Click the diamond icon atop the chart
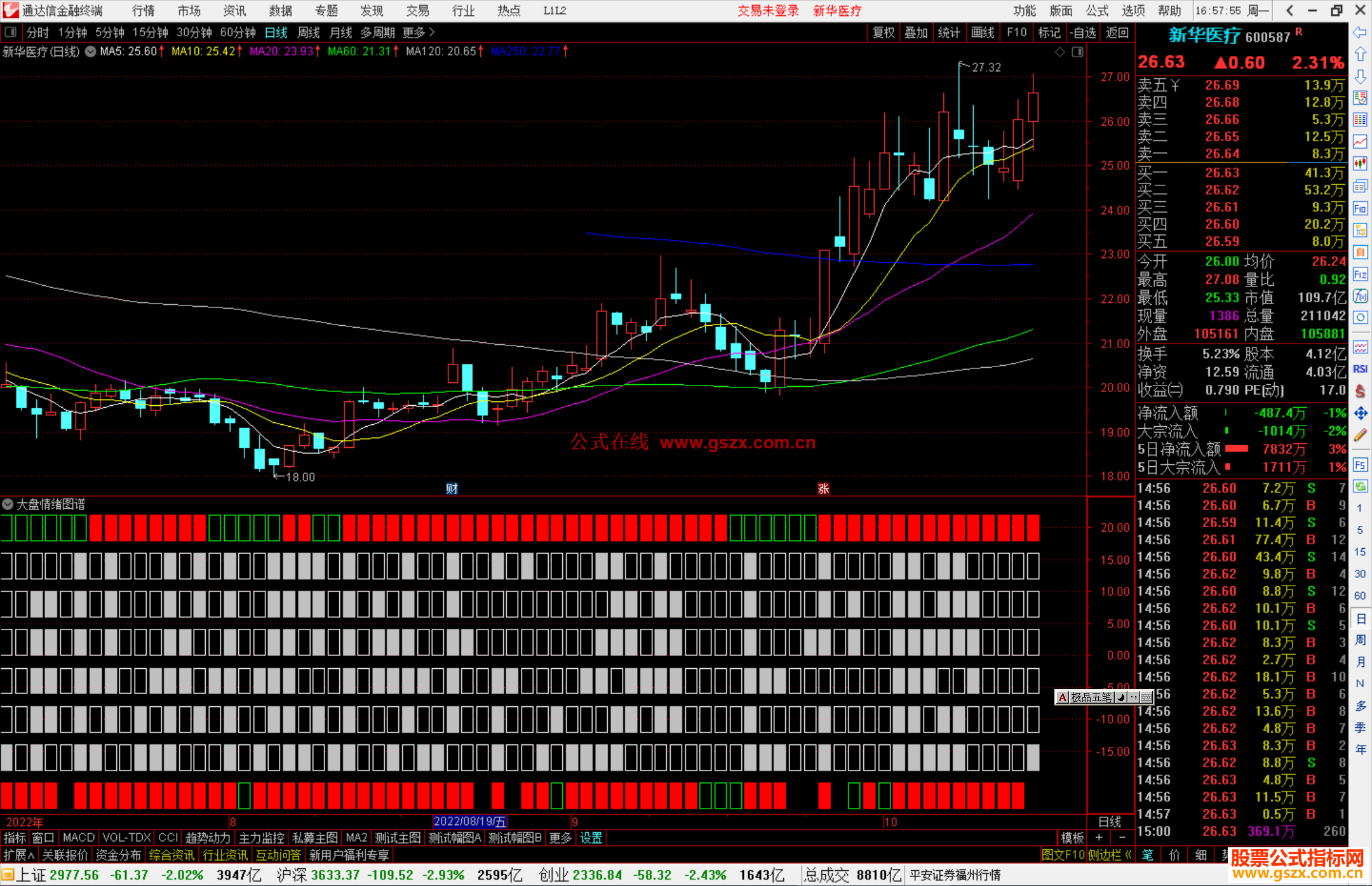 pyautogui.click(x=1059, y=51)
